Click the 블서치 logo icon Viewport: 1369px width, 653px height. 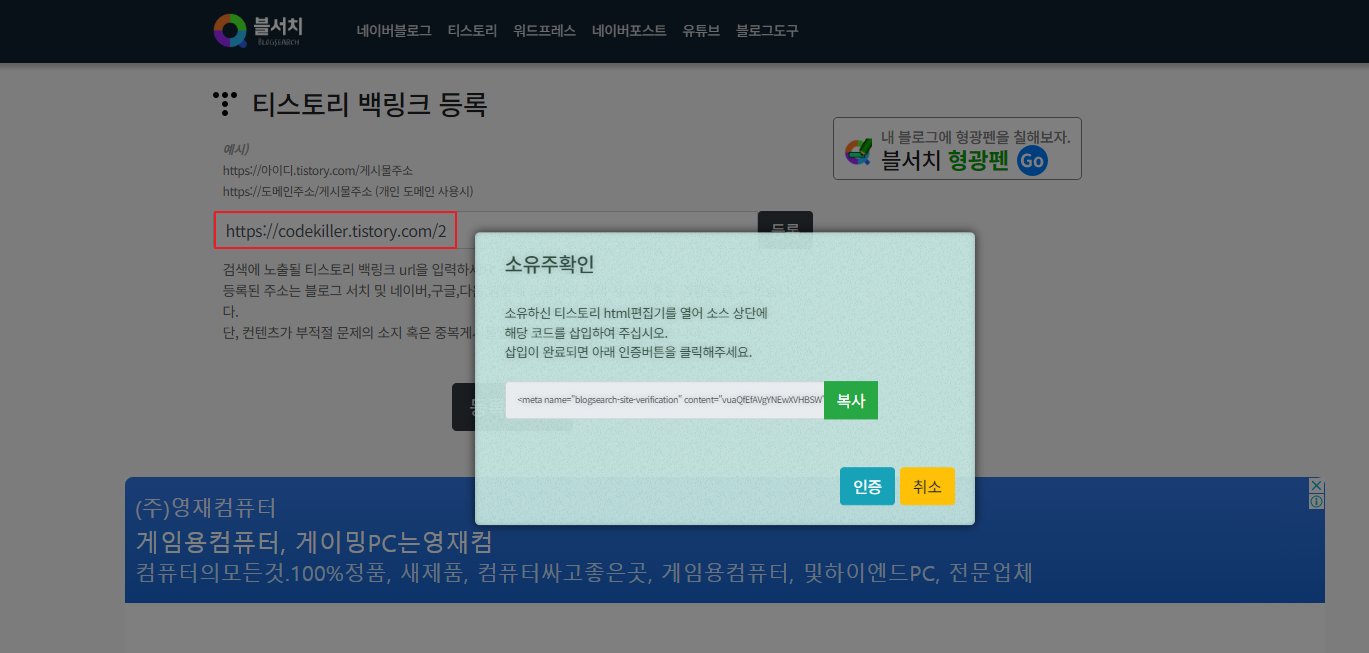coord(232,30)
